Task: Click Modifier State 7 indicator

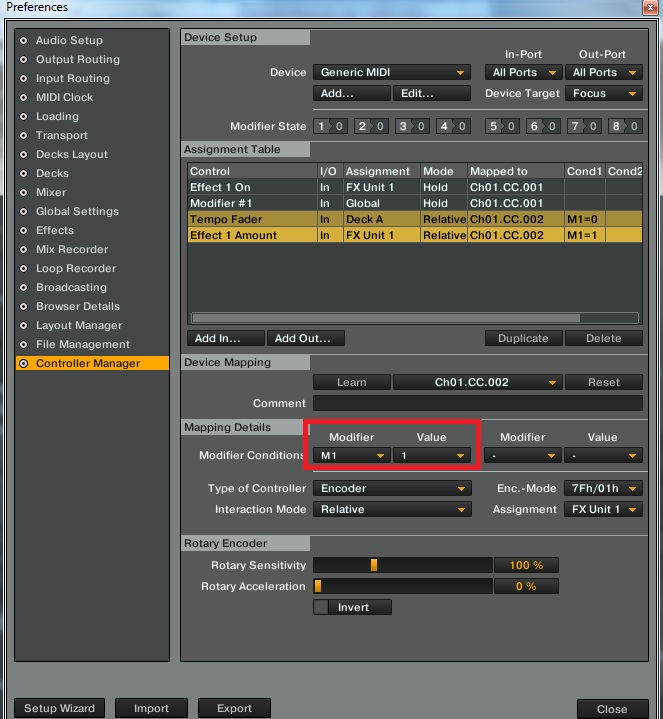Action: [584, 126]
